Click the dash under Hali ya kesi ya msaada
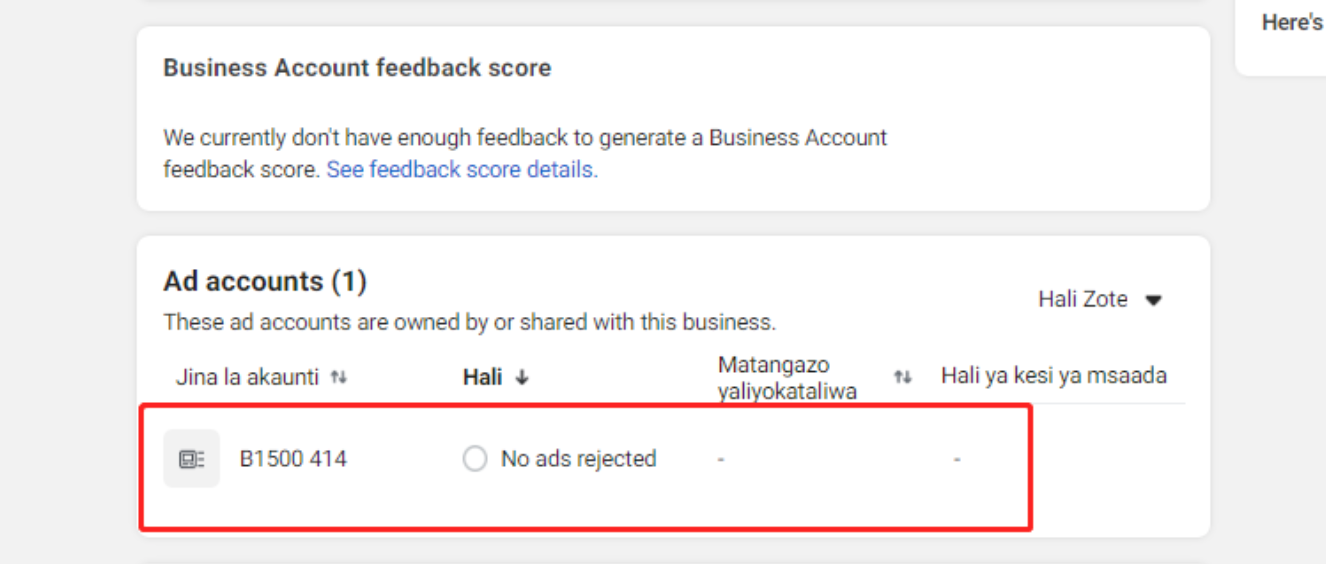 coord(957,460)
